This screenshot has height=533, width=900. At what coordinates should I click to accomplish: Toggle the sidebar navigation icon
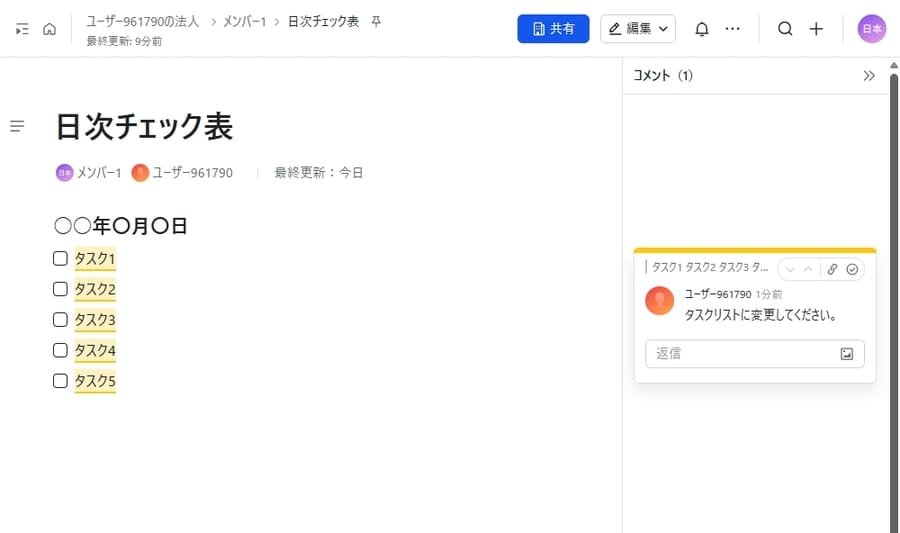tap(22, 29)
